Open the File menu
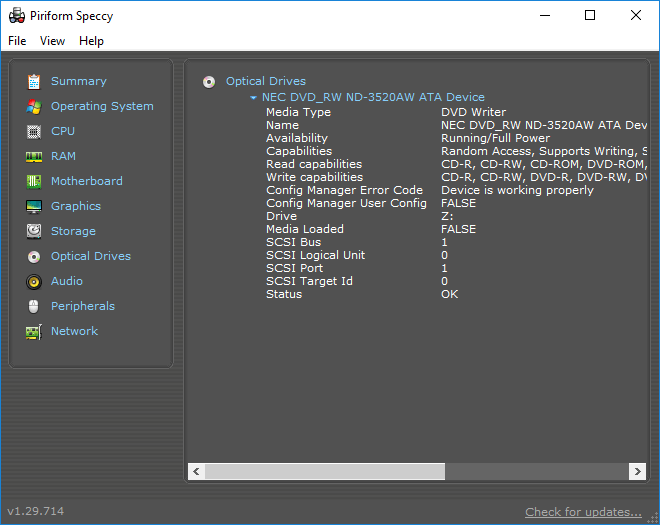This screenshot has height=525, width=660. point(17,41)
